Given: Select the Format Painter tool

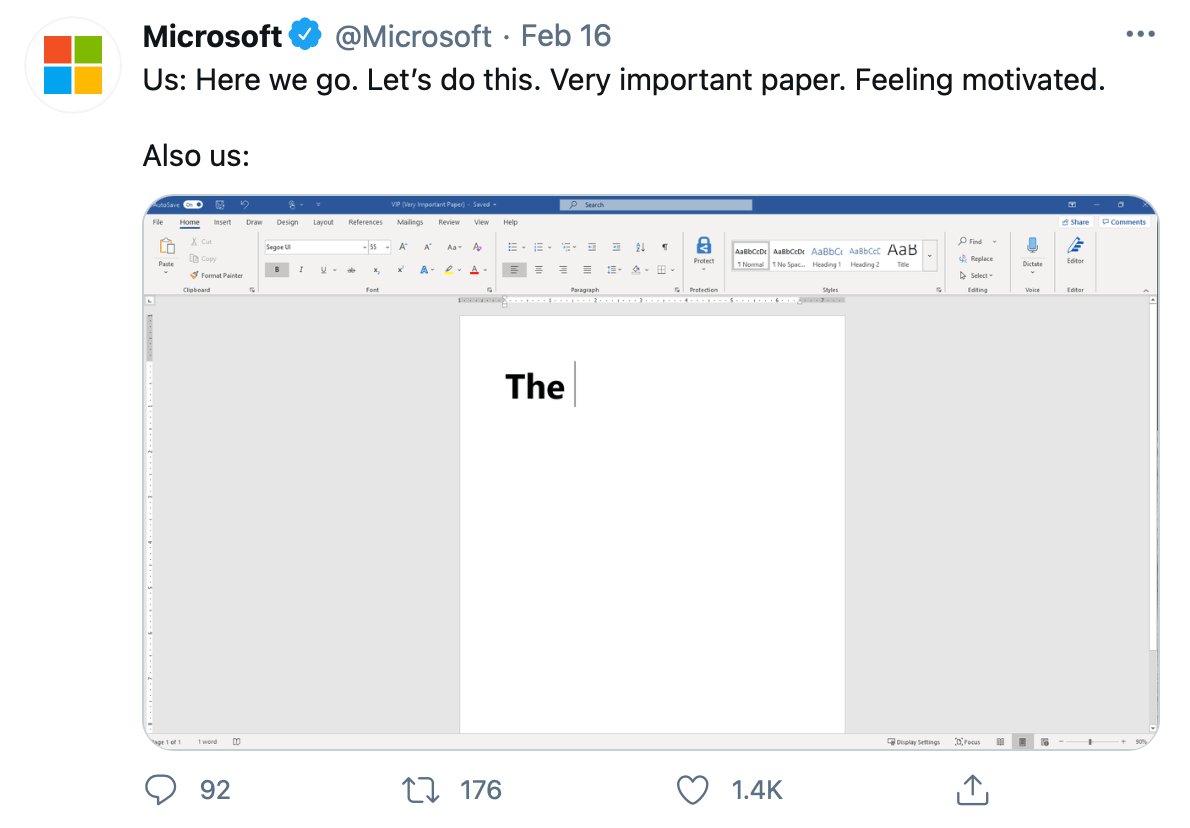Looking at the screenshot, I should tap(216, 275).
